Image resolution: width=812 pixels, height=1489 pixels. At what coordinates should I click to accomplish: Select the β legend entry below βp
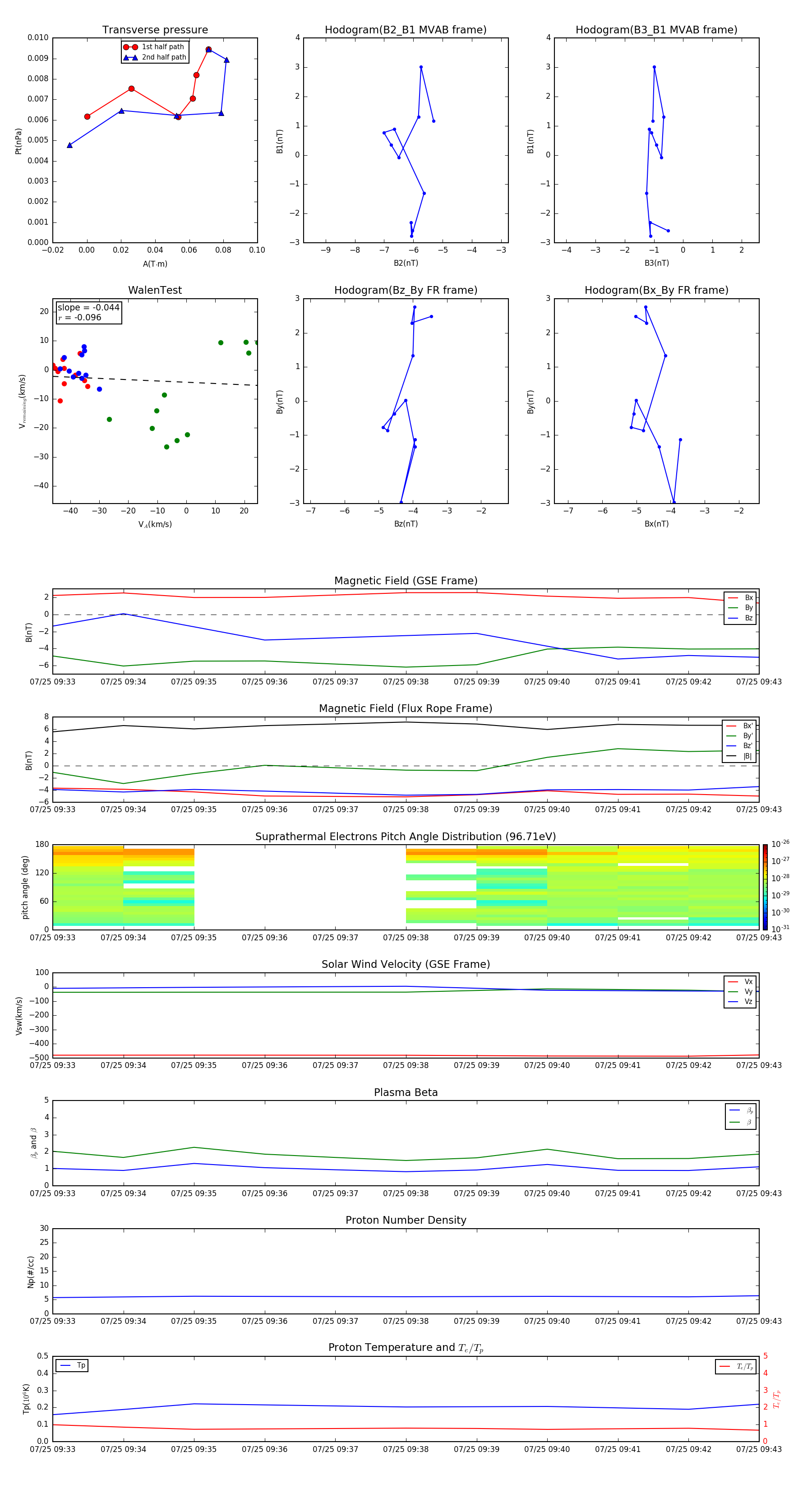[x=741, y=1123]
